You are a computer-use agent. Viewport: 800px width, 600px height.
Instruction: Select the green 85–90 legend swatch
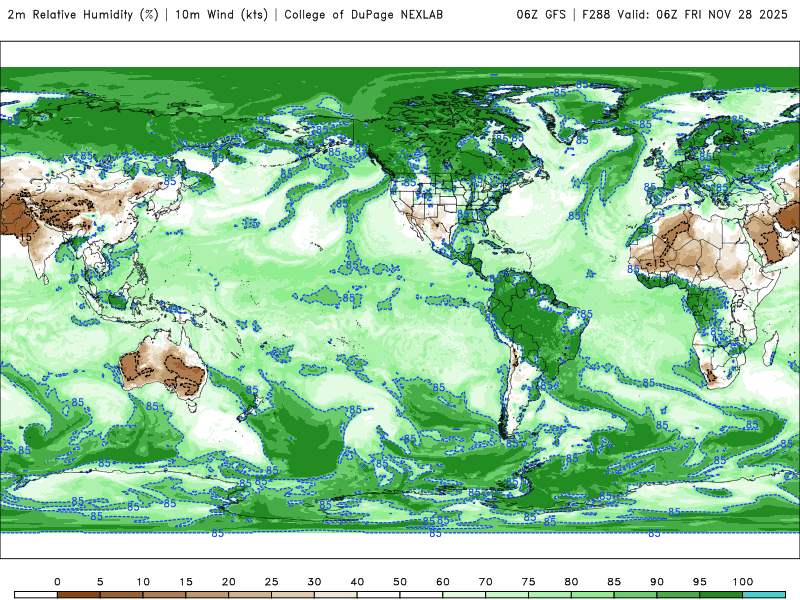636,595
